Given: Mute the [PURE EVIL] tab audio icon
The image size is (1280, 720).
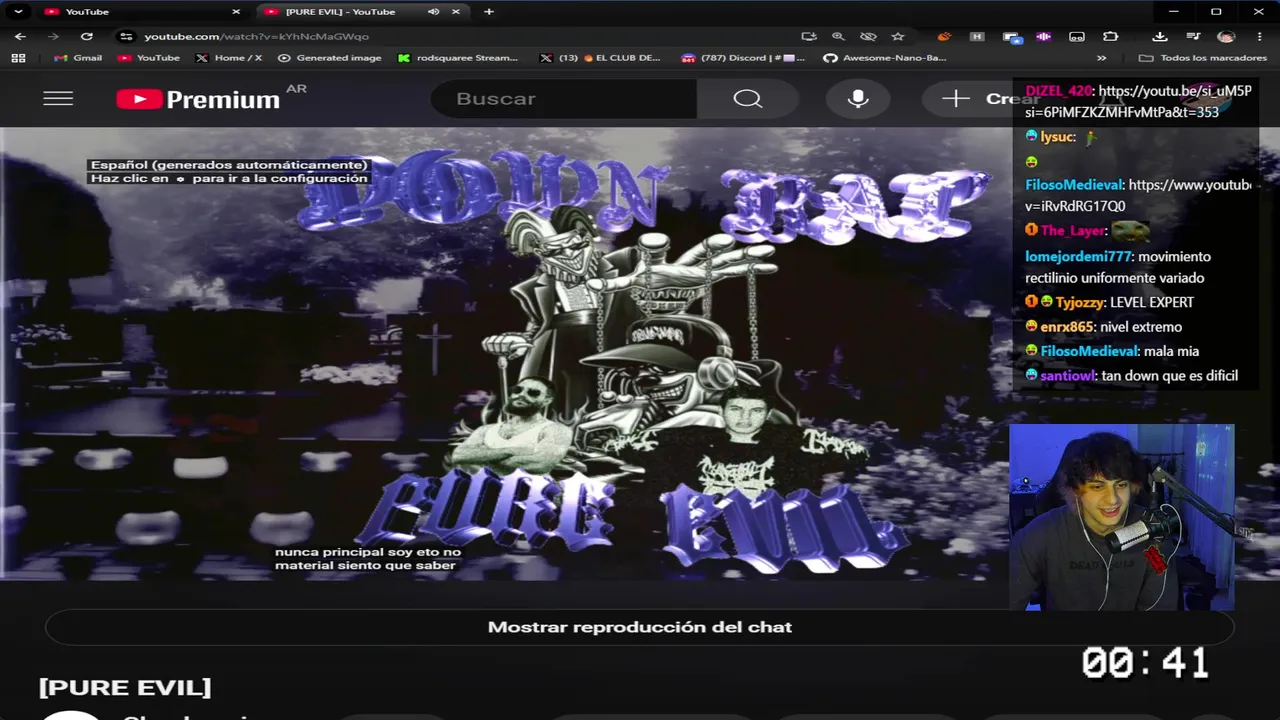Looking at the screenshot, I should point(433,11).
